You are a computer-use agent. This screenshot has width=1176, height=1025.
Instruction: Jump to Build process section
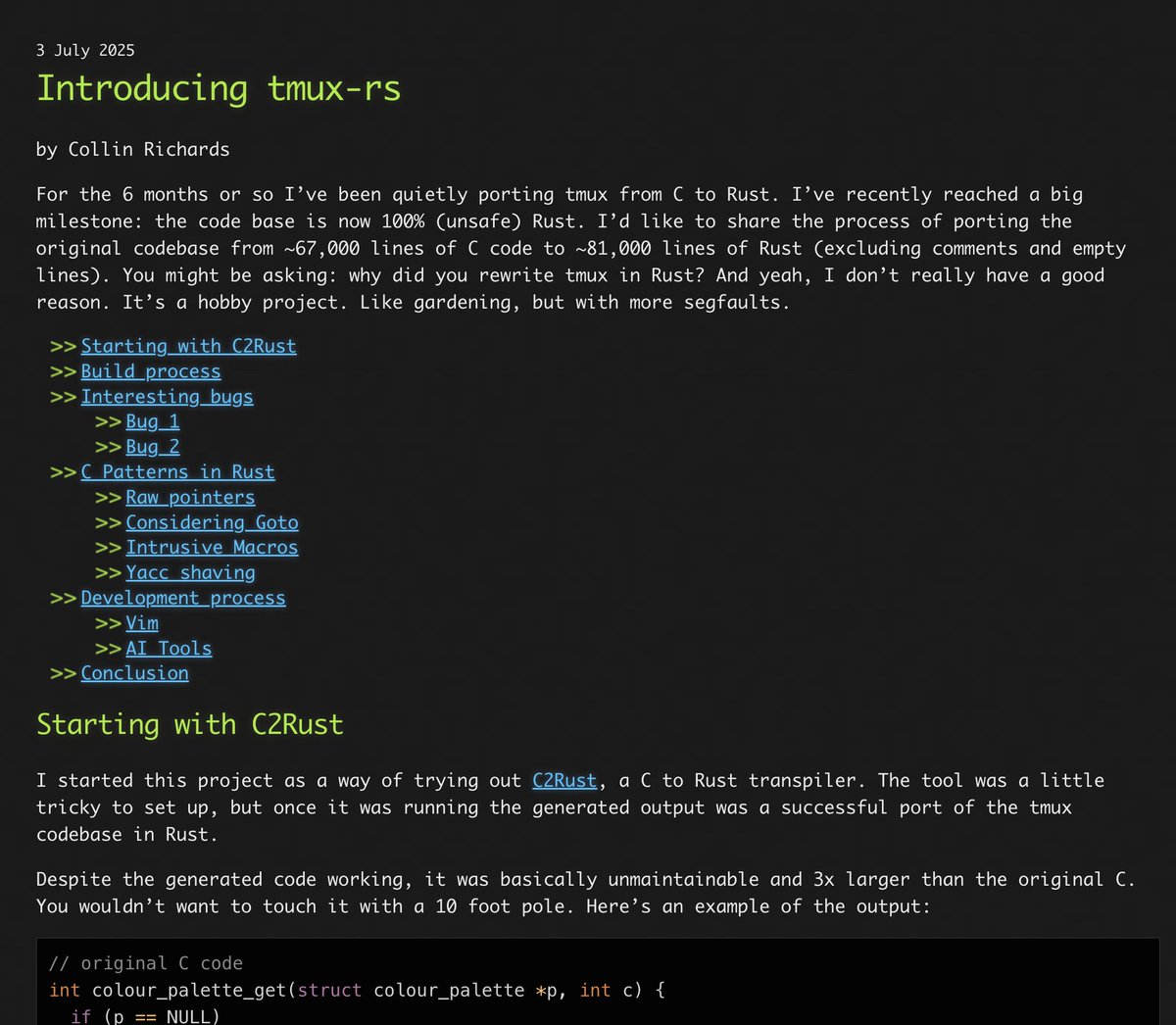[x=151, y=371]
